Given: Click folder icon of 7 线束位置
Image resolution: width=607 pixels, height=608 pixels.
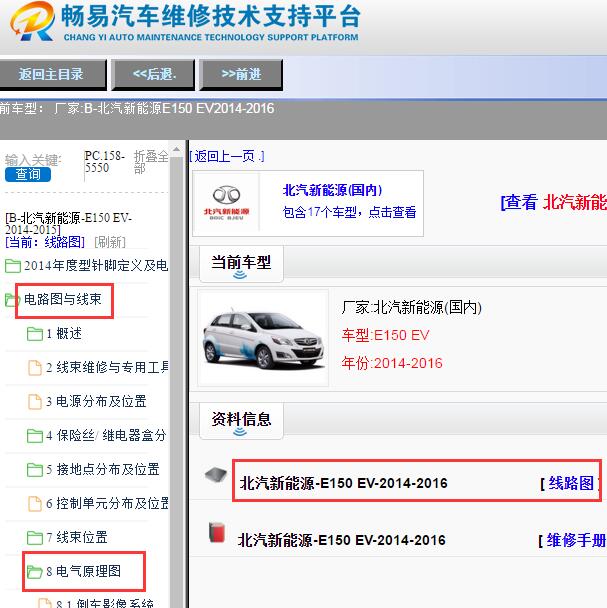Looking at the screenshot, I should (x=35, y=538).
